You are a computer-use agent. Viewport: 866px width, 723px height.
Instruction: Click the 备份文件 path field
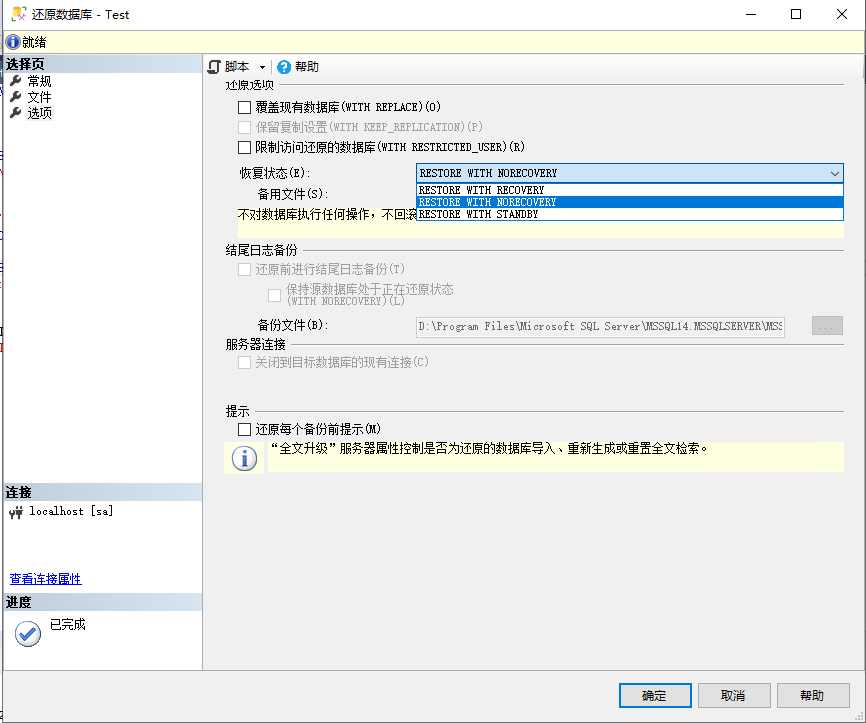(600, 326)
